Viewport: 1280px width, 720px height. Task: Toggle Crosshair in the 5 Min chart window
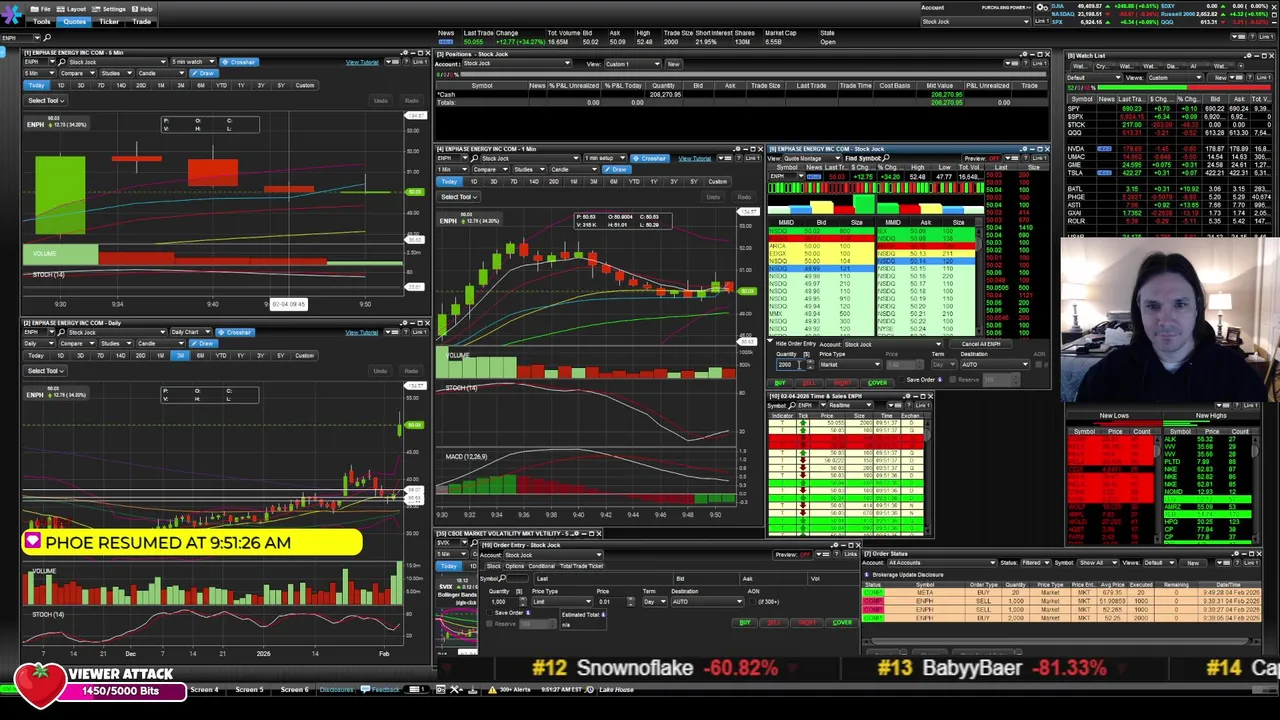coord(239,62)
